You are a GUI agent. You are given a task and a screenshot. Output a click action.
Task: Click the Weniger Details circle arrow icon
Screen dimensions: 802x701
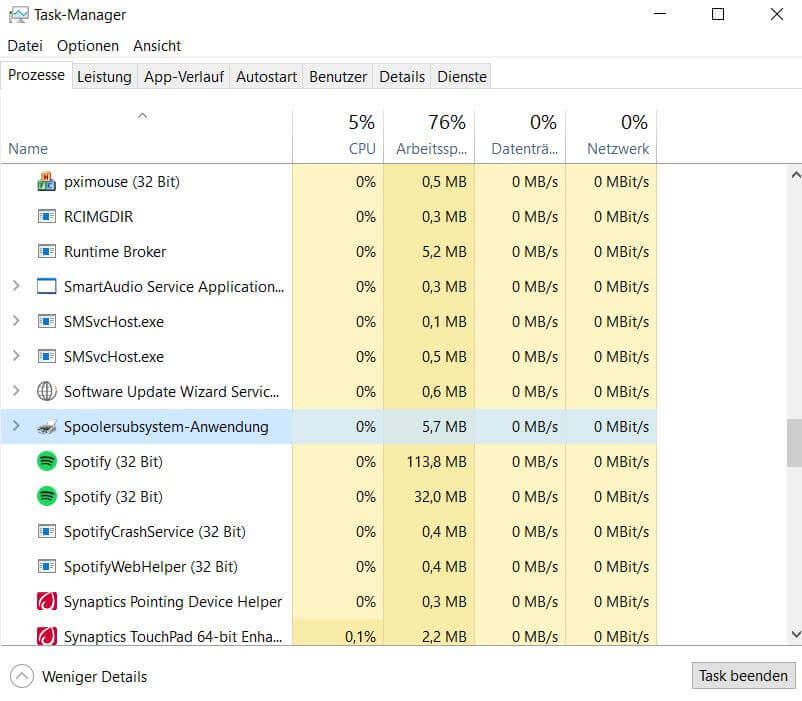click(x=21, y=676)
